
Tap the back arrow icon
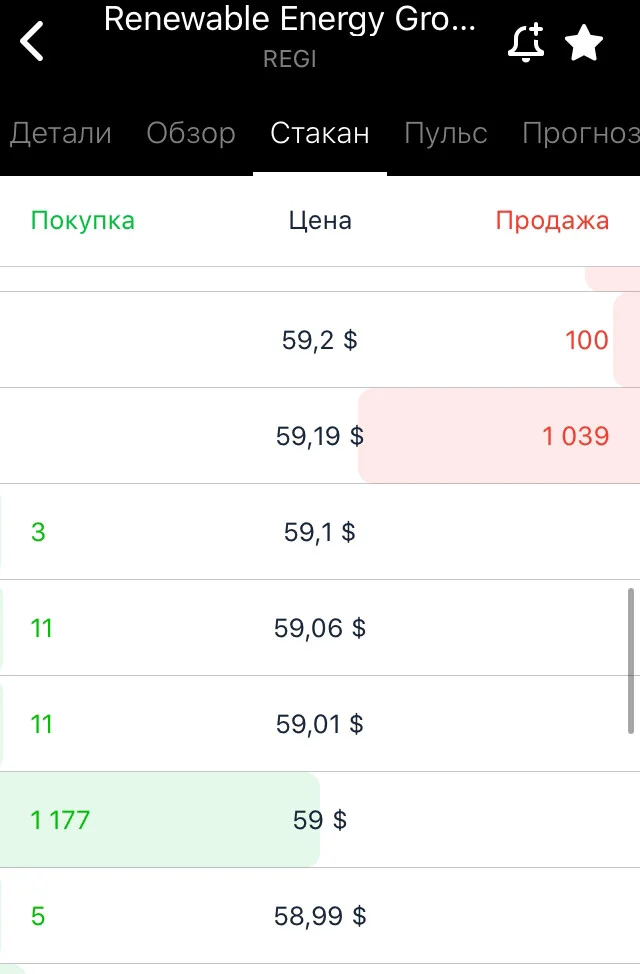tap(32, 41)
